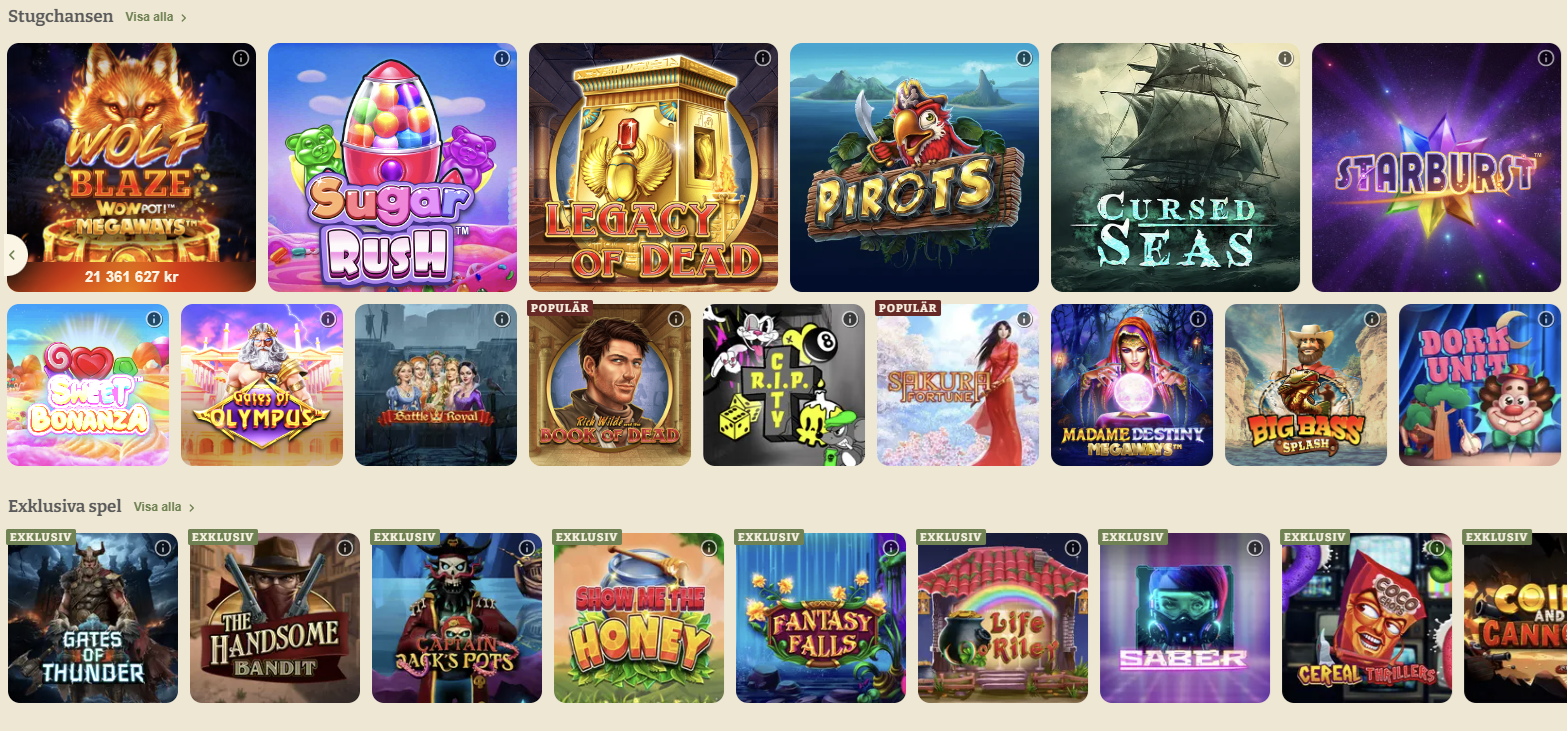Expand Stugchansen with Visa alla chevron

(184, 18)
